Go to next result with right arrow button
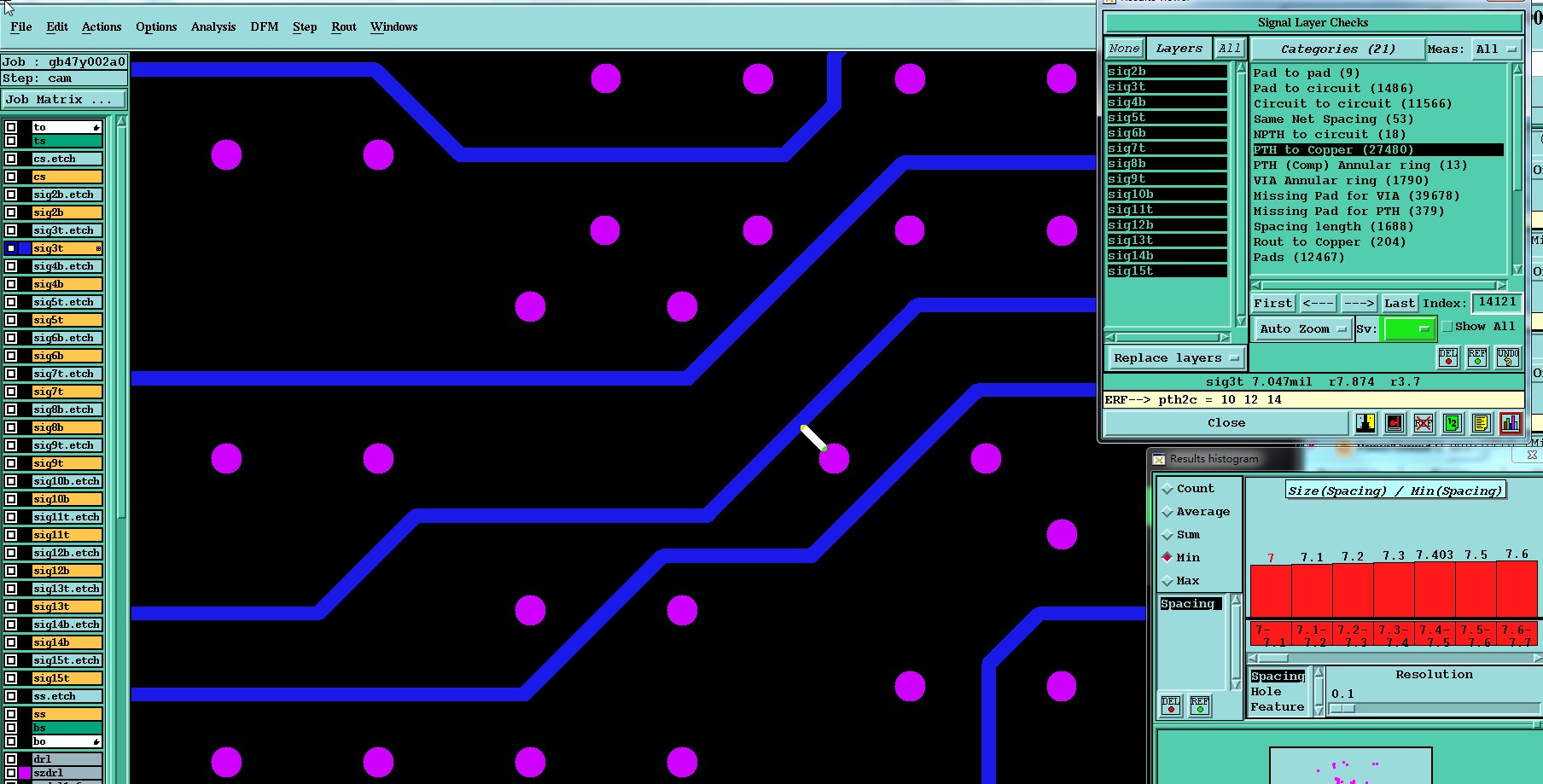The height and width of the screenshot is (784, 1543). pos(1359,304)
